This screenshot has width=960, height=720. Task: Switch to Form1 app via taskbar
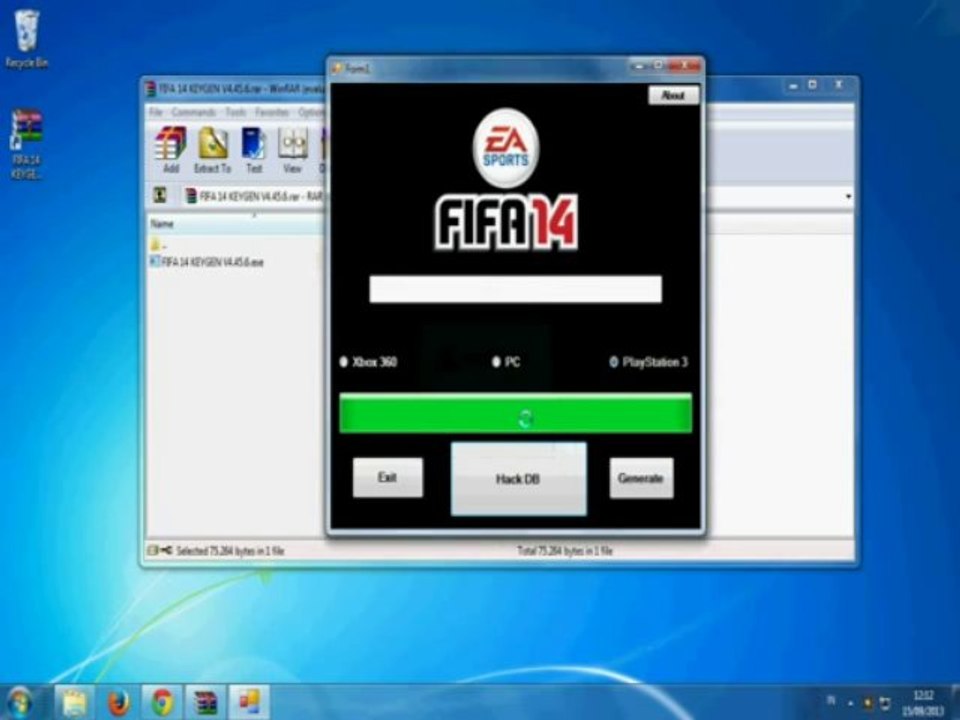(249, 702)
